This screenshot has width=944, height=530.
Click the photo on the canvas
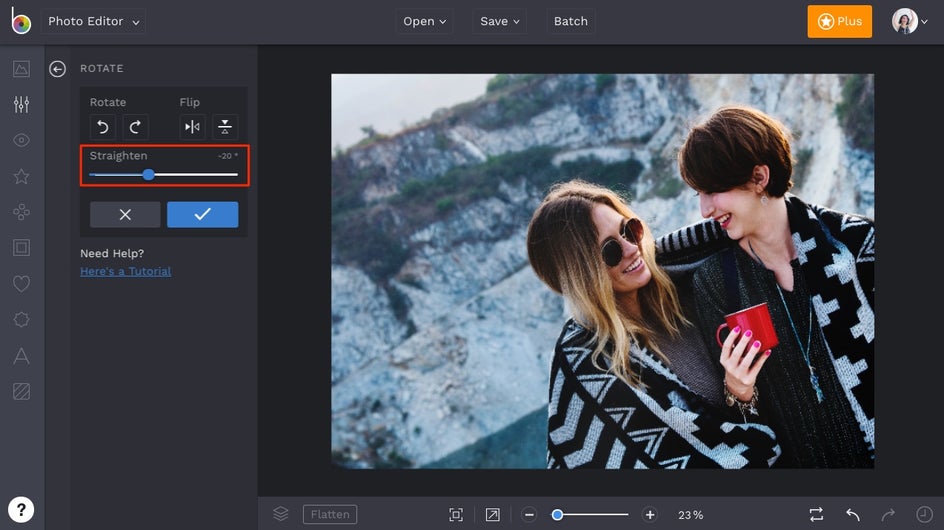pyautogui.click(x=603, y=271)
